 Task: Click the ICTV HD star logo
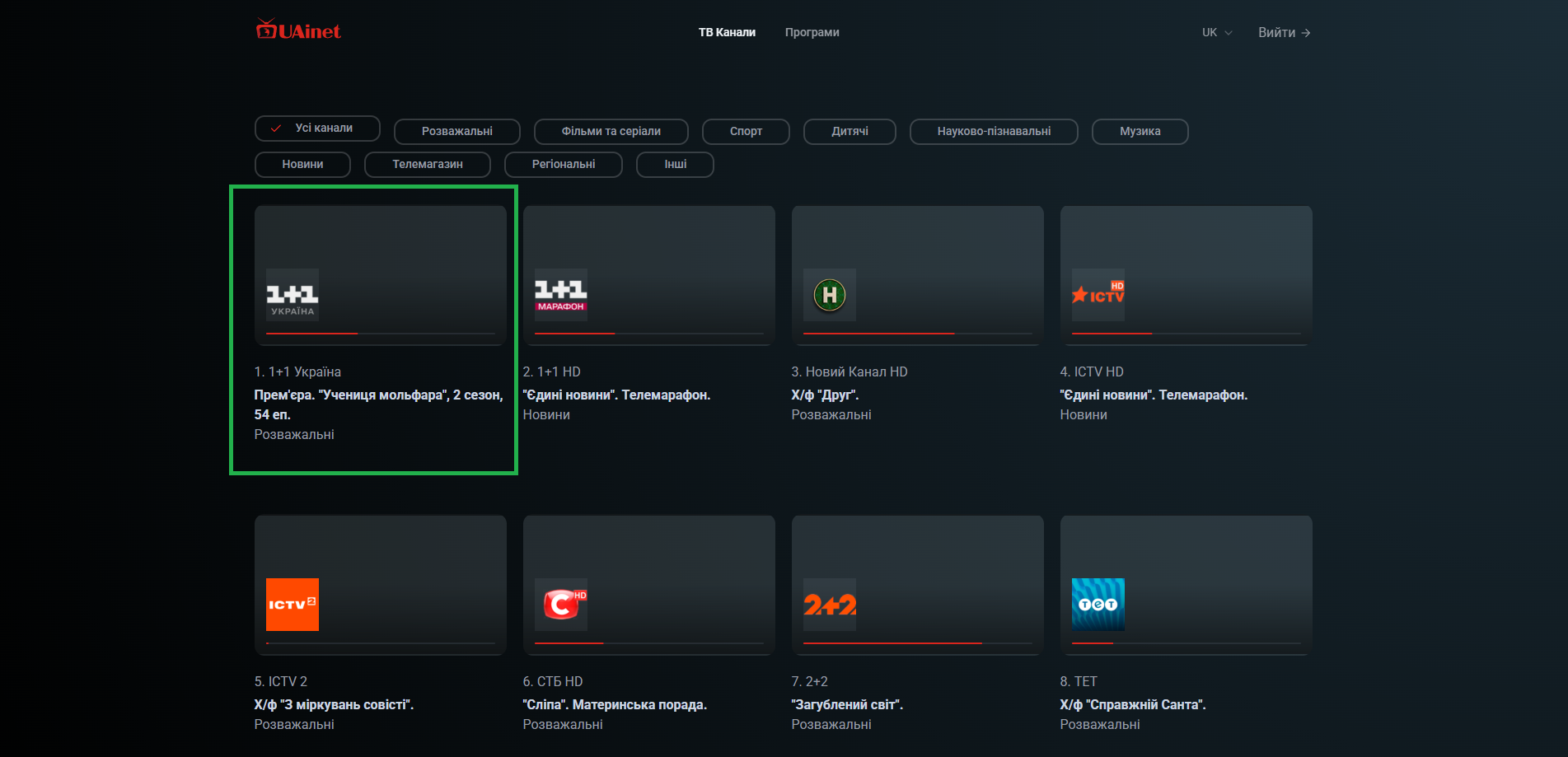coord(1098,295)
